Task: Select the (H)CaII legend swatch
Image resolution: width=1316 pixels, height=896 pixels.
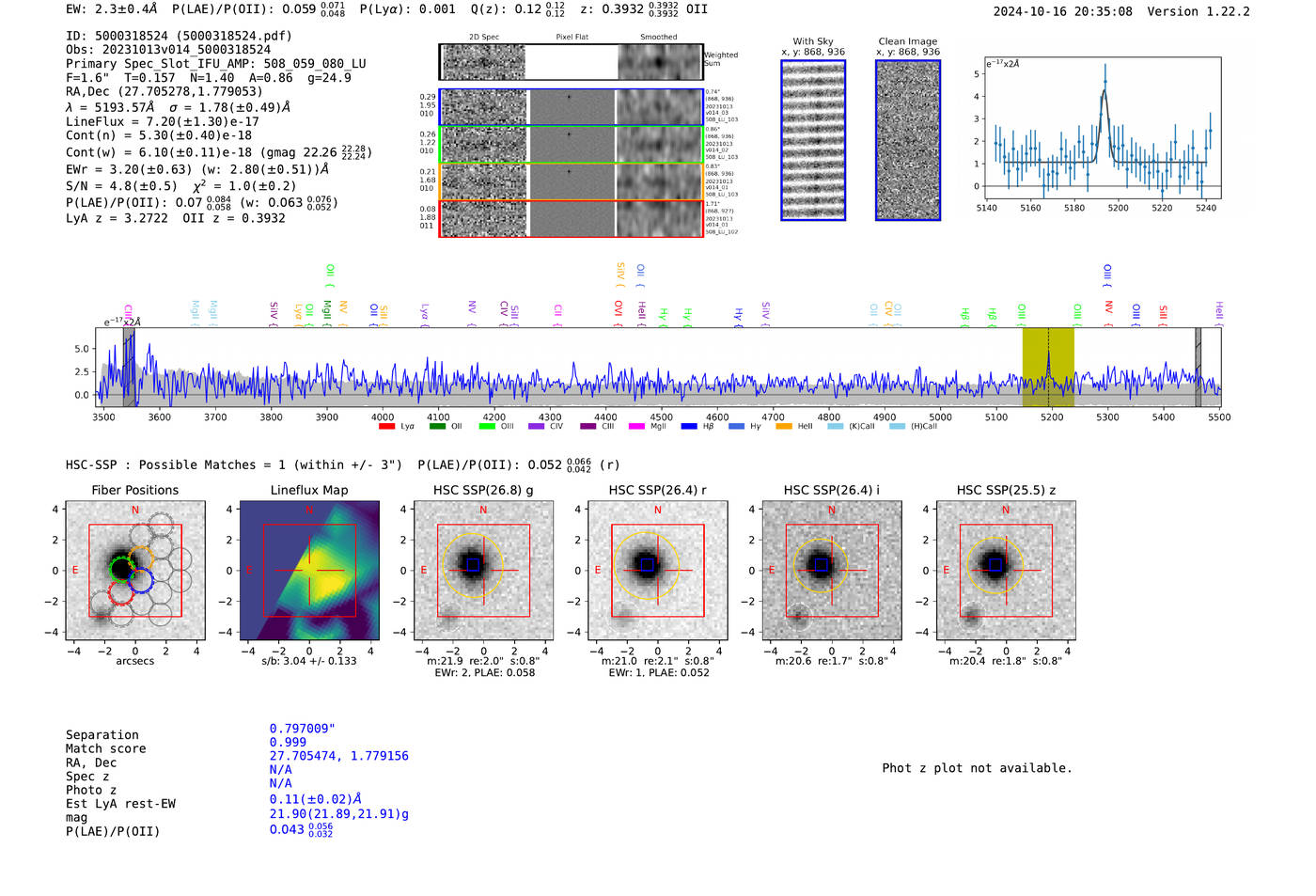Action: click(897, 427)
